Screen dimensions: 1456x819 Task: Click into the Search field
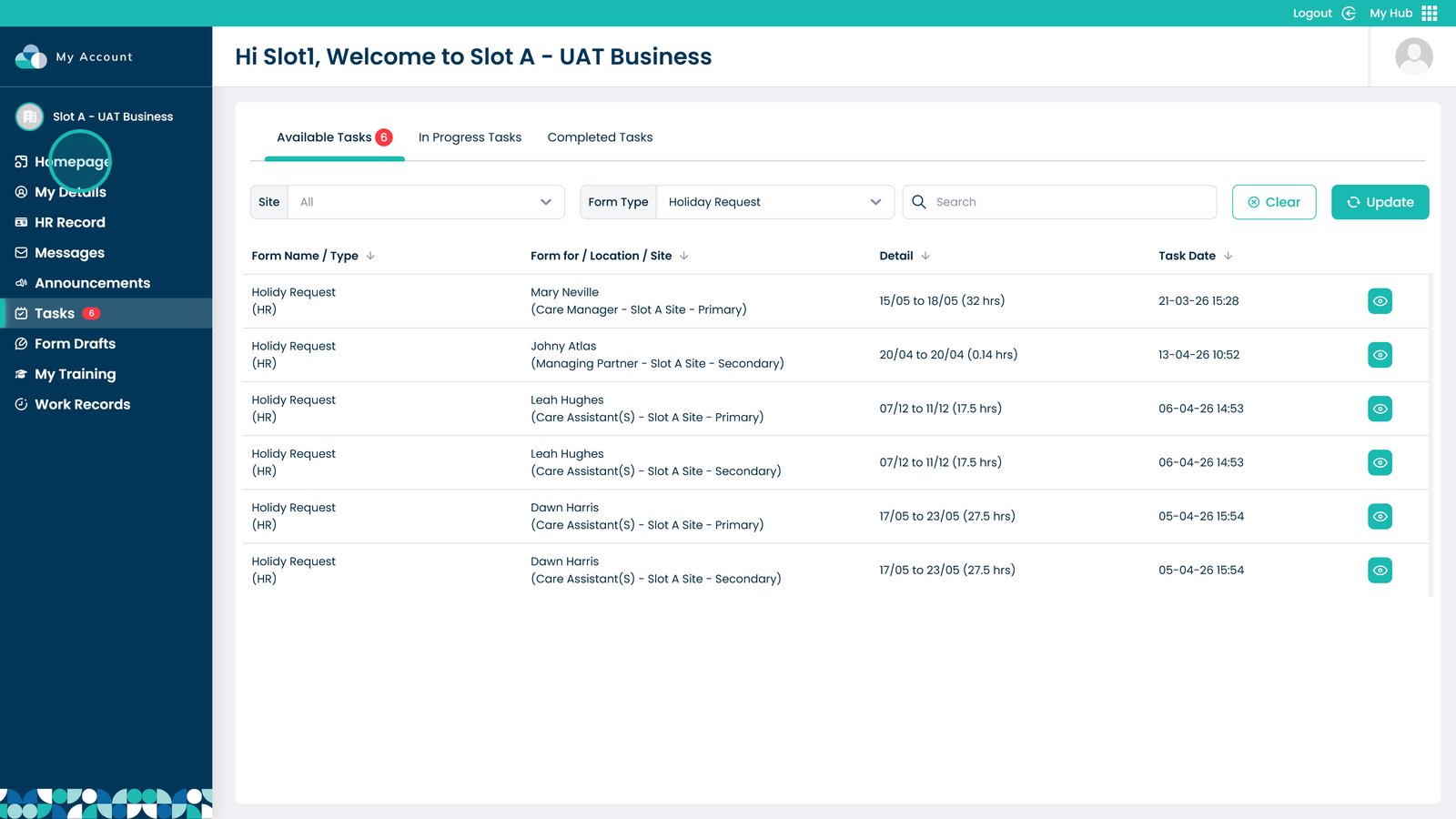pyautogui.click(x=1069, y=202)
